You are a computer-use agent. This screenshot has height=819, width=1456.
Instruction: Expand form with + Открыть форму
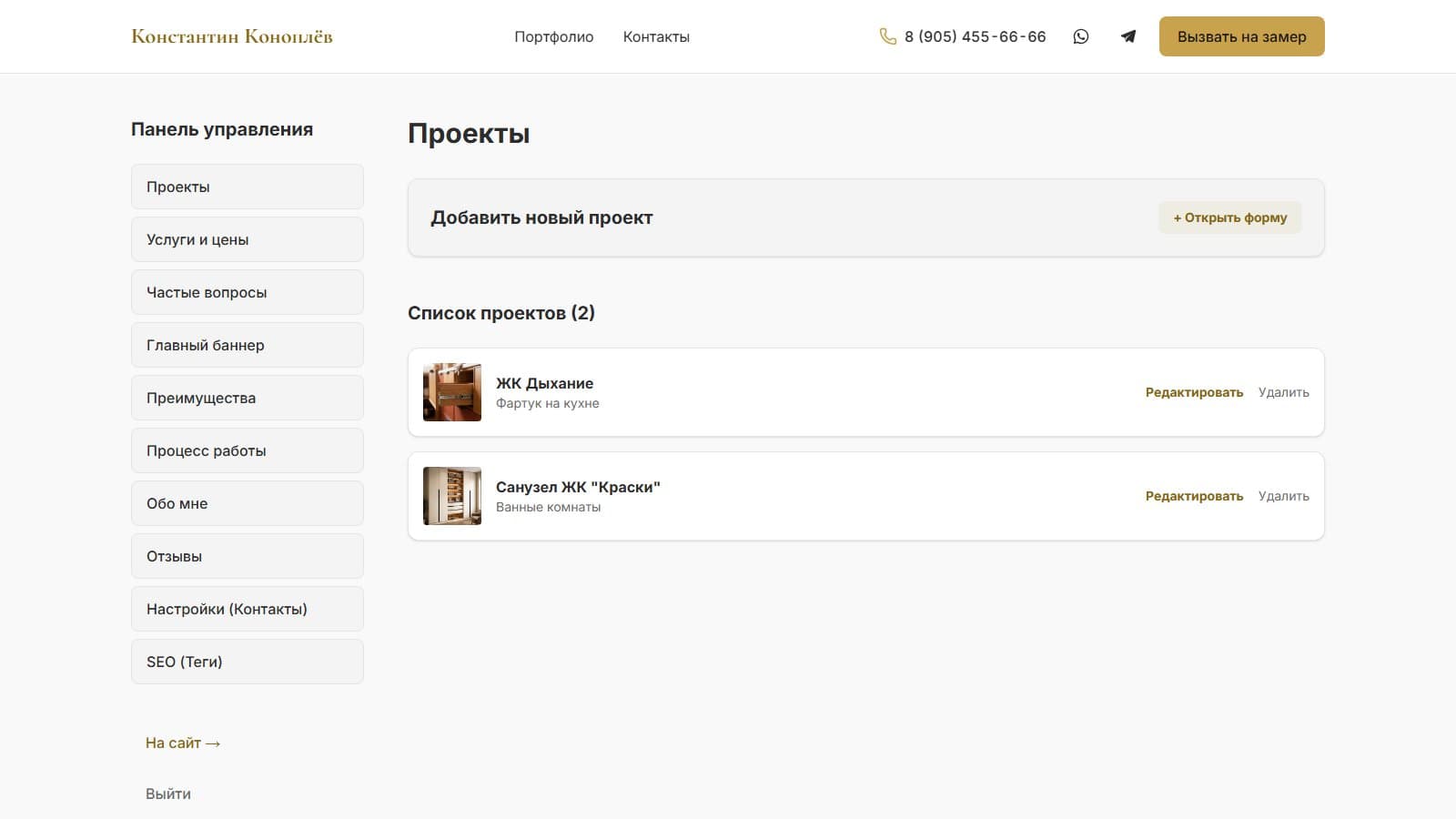point(1230,217)
